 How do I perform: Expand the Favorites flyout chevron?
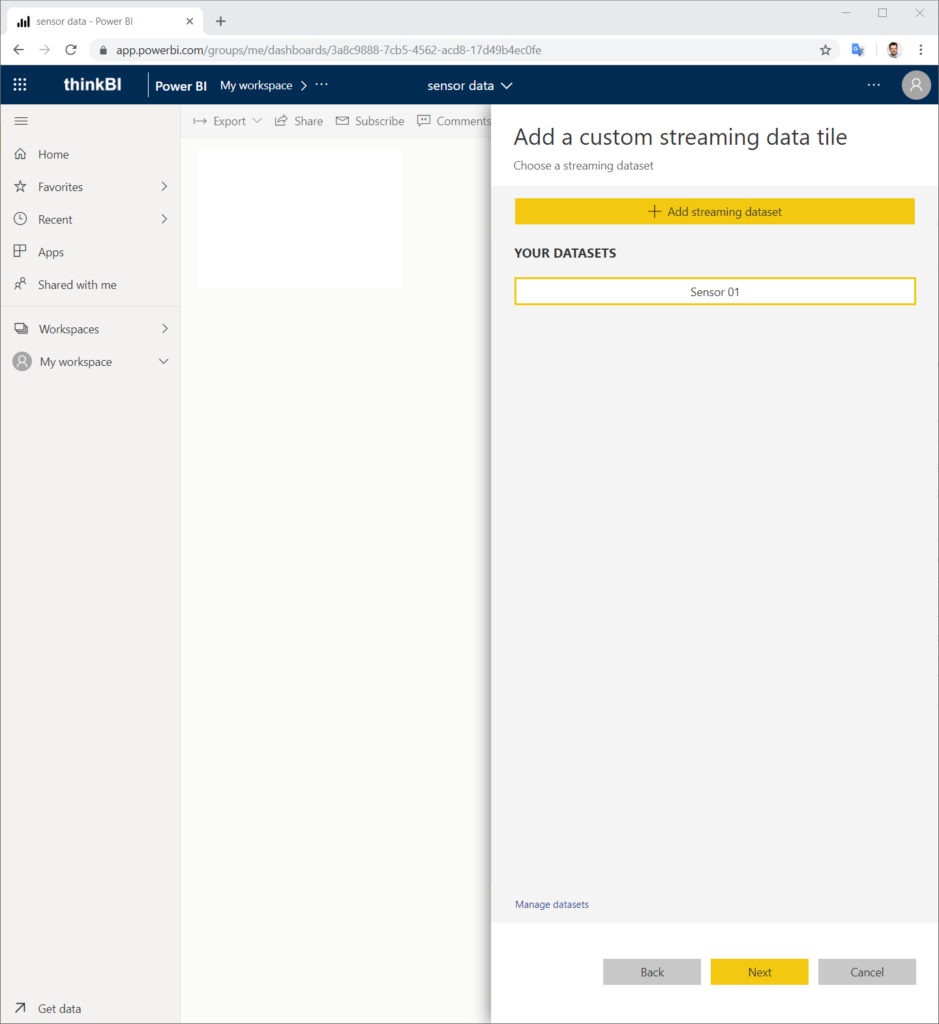click(x=164, y=187)
